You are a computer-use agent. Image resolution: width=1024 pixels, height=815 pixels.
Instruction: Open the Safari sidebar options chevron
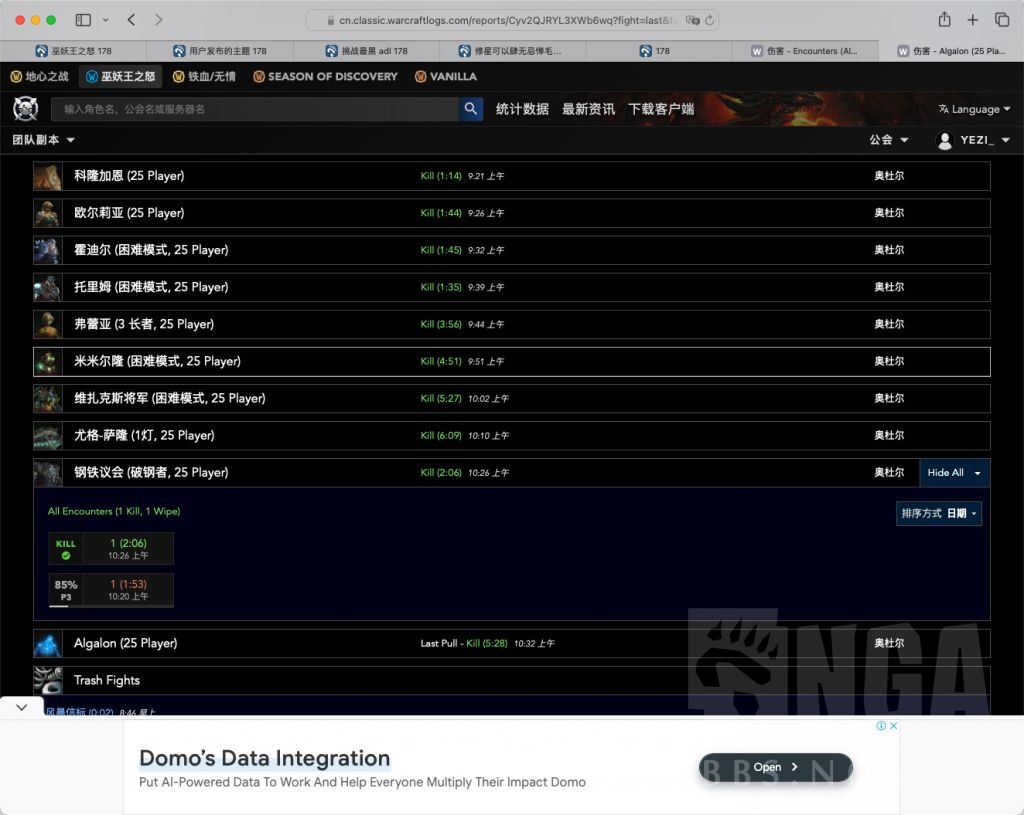pos(105,20)
